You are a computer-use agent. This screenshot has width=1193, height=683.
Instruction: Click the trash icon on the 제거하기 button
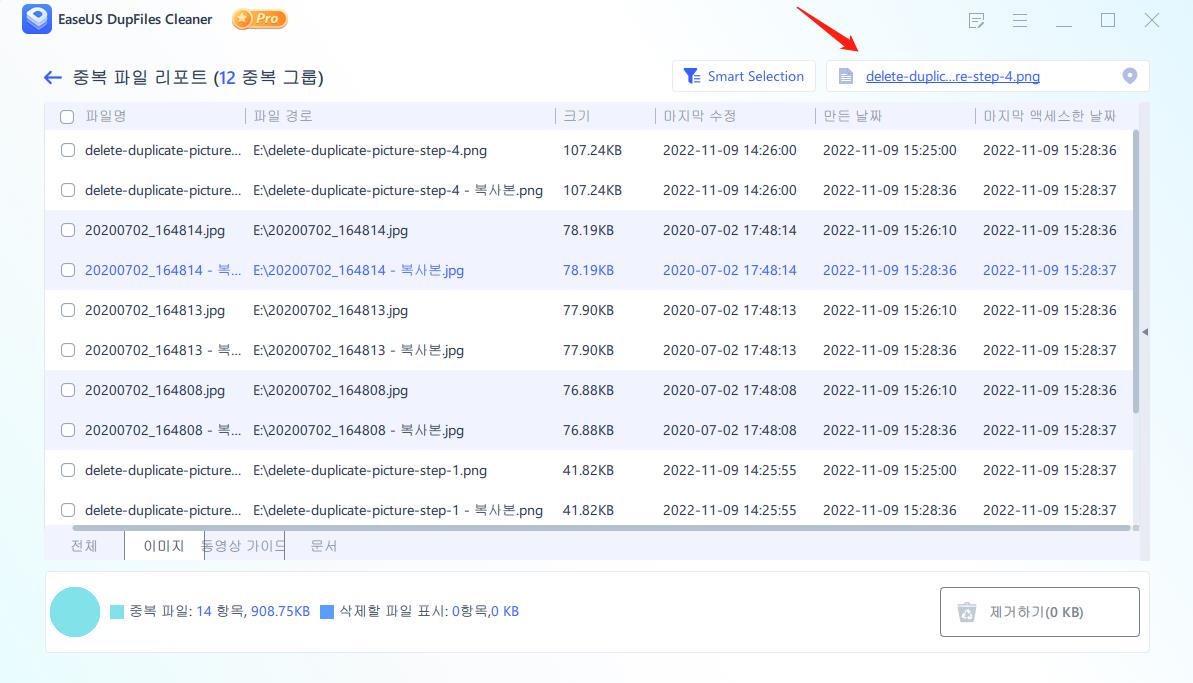click(x=968, y=611)
